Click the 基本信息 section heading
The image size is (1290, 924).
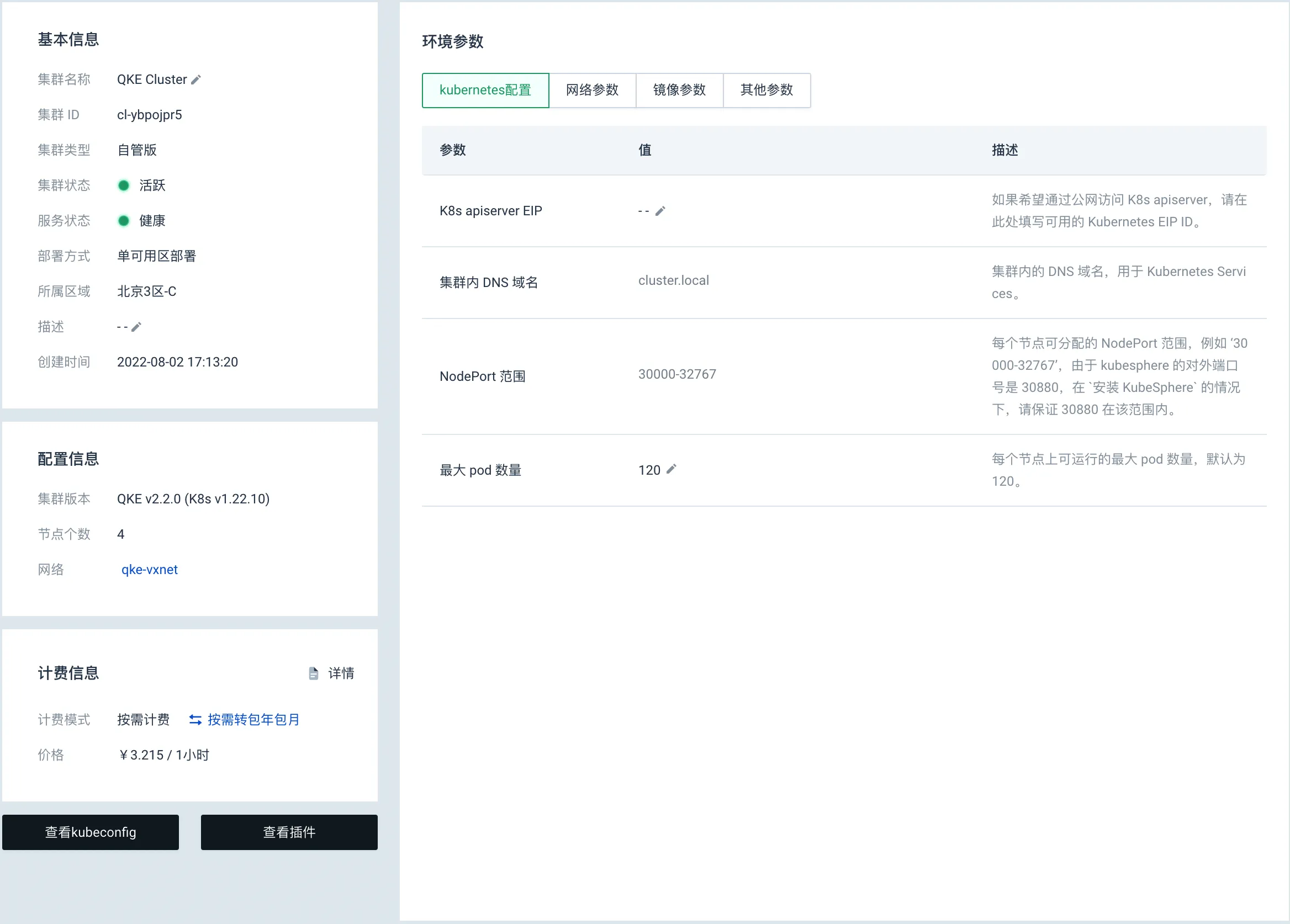coord(68,39)
